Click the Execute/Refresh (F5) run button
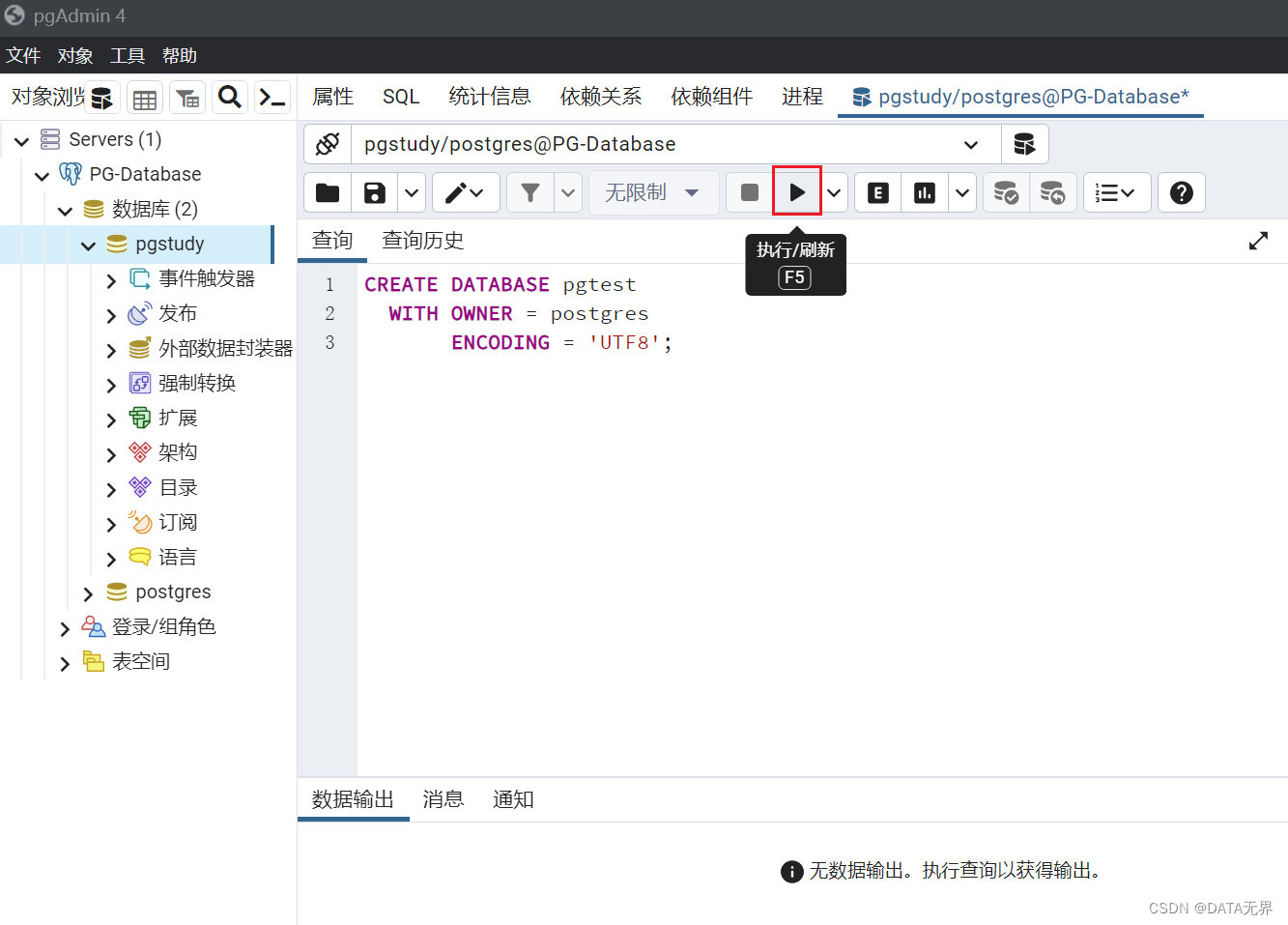 point(795,191)
